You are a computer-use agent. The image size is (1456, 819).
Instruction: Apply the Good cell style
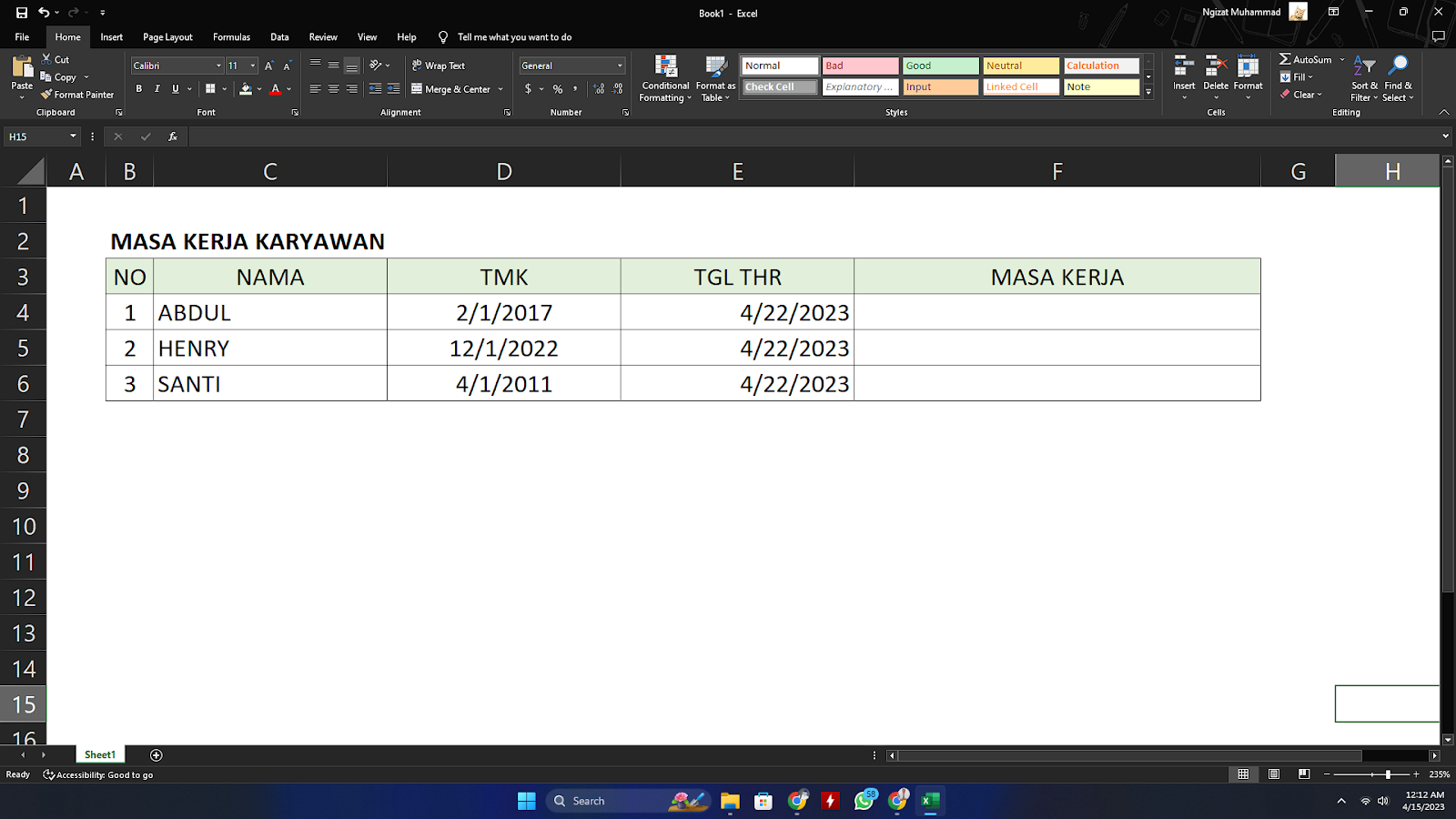point(940,66)
